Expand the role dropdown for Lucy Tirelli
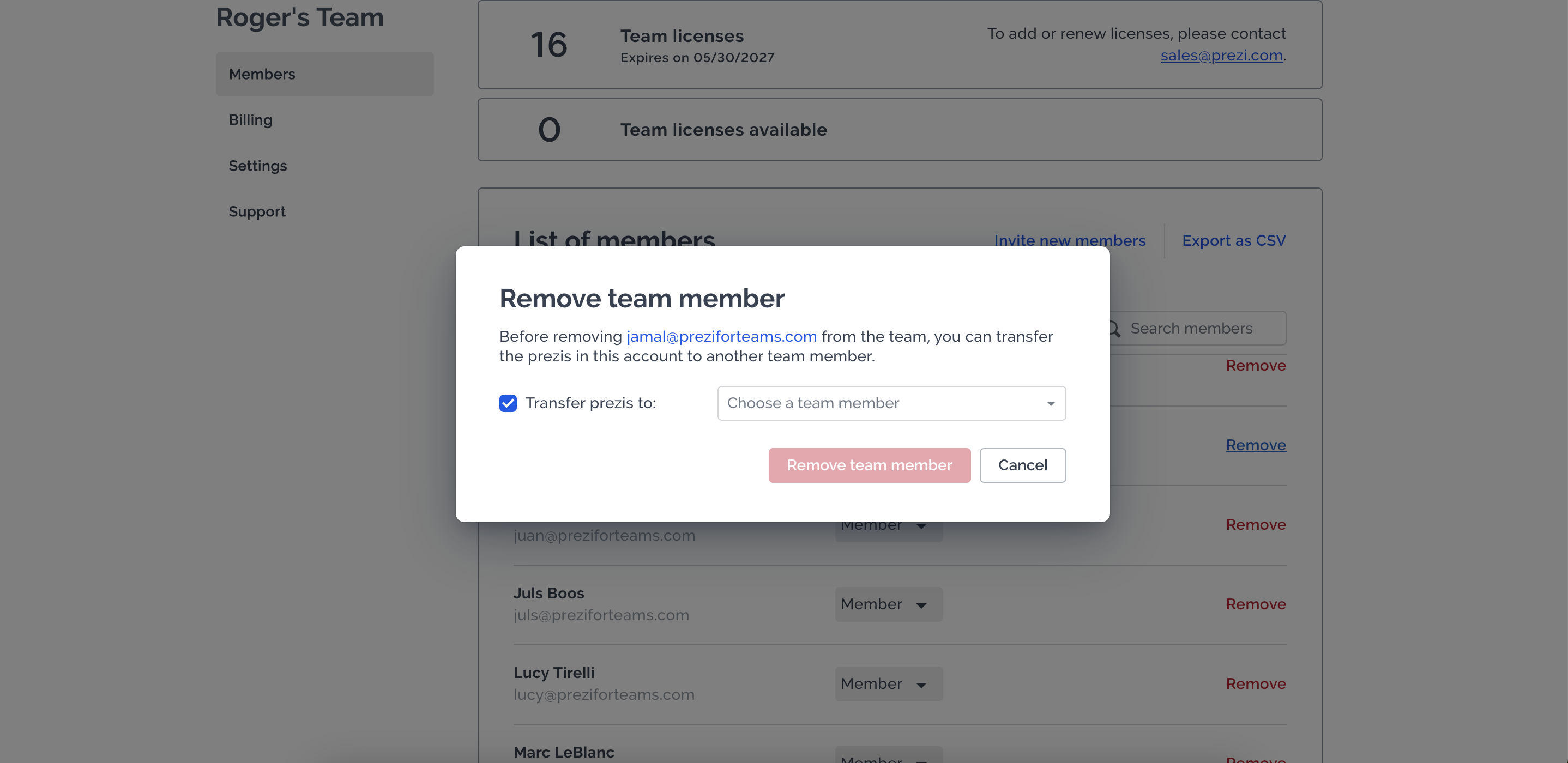The height and width of the screenshot is (763, 1568). tap(888, 684)
